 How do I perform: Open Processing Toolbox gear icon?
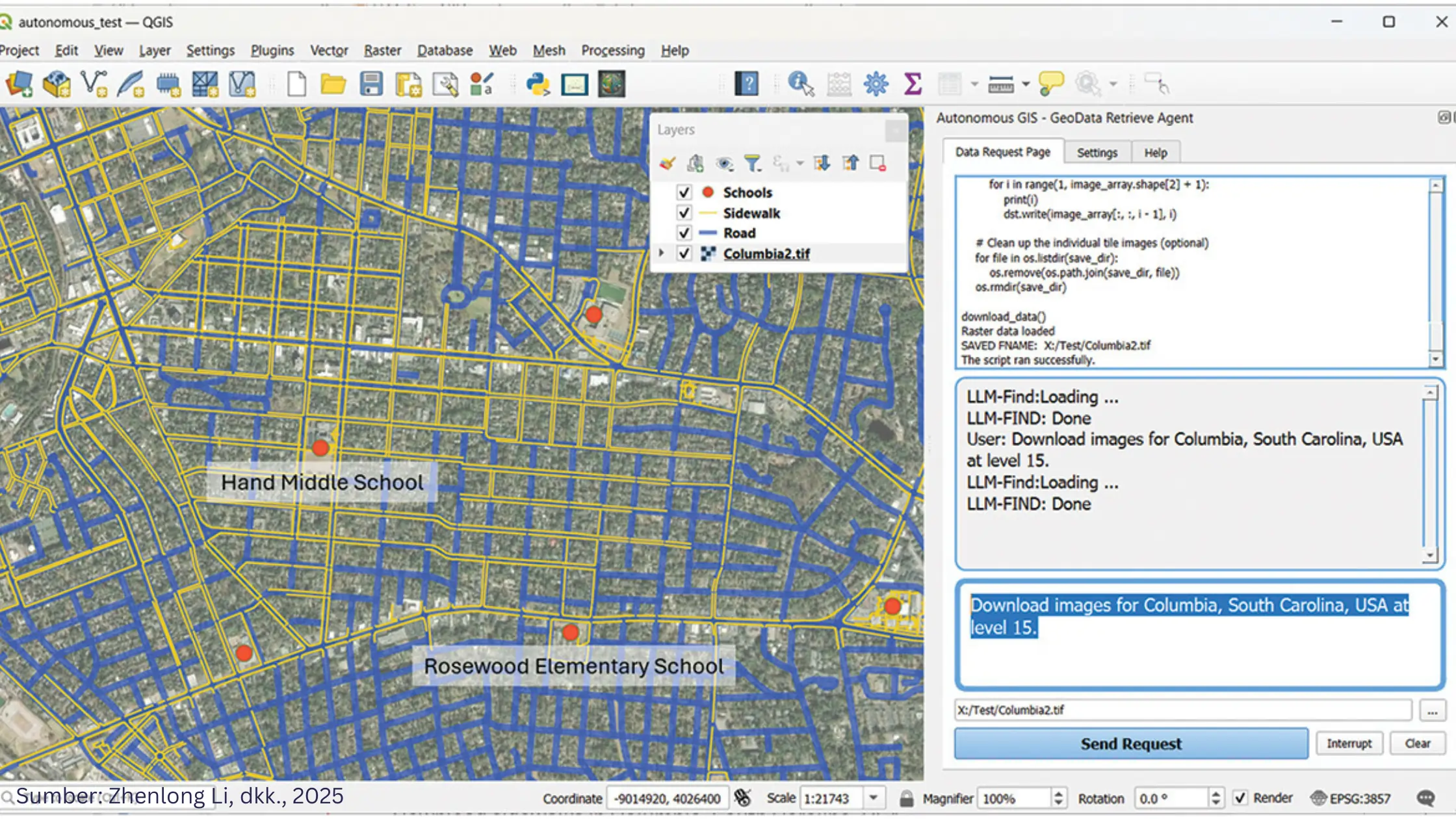876,84
